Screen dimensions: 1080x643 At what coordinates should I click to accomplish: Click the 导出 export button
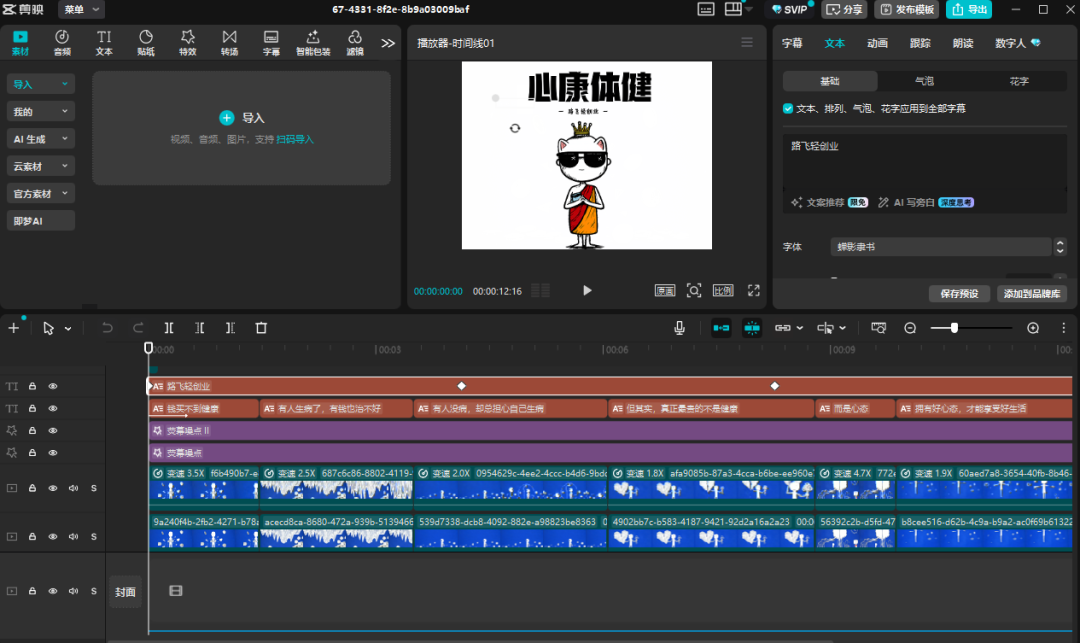[x=968, y=9]
